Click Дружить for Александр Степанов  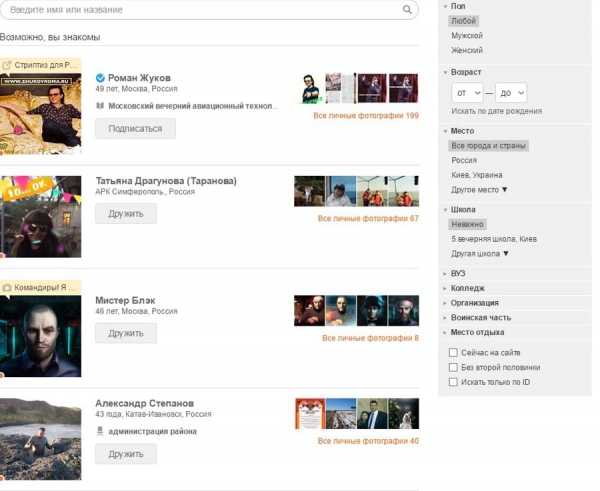tap(126, 454)
